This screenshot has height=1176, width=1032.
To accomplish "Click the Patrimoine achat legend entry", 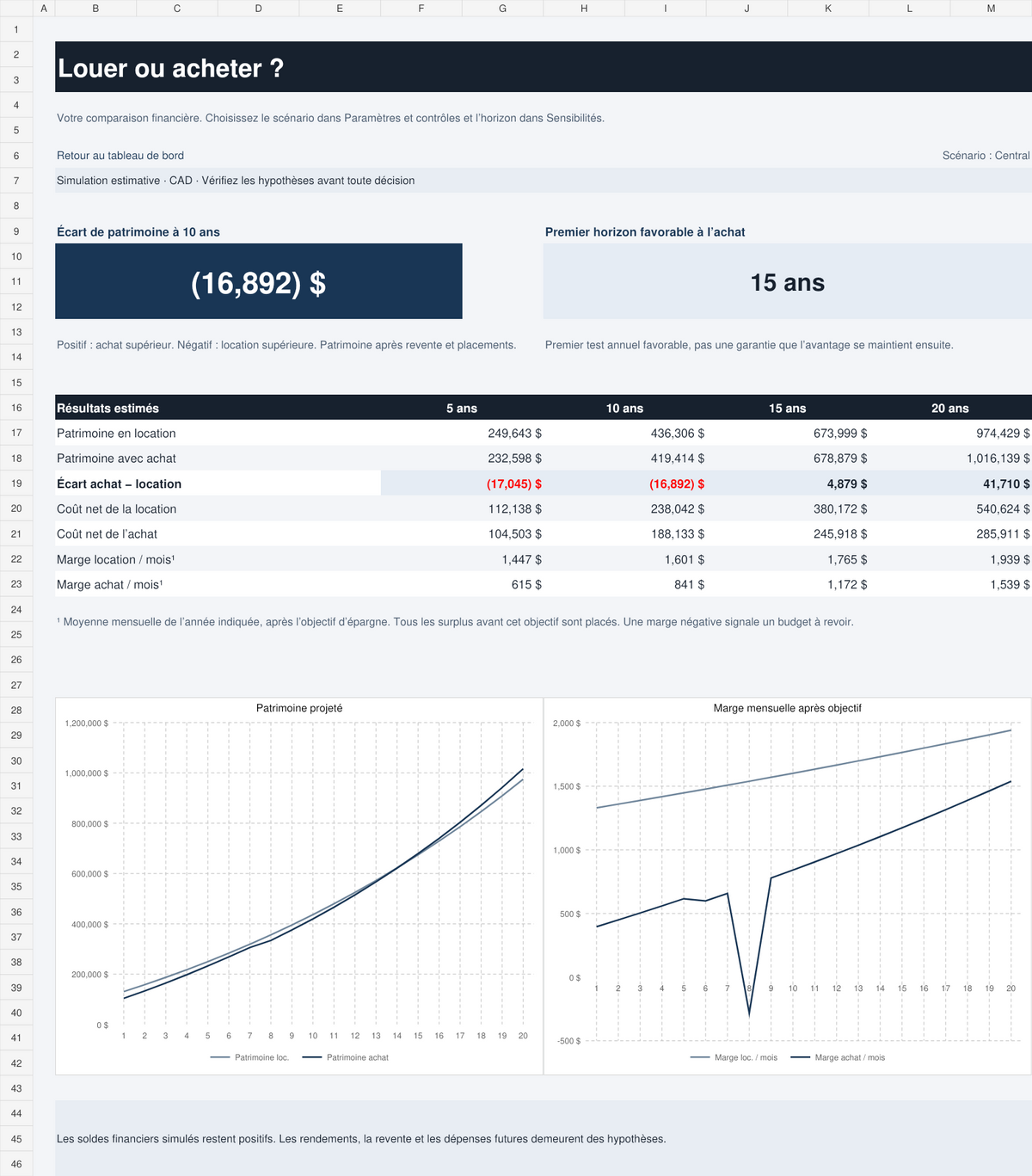I will (x=346, y=1057).
